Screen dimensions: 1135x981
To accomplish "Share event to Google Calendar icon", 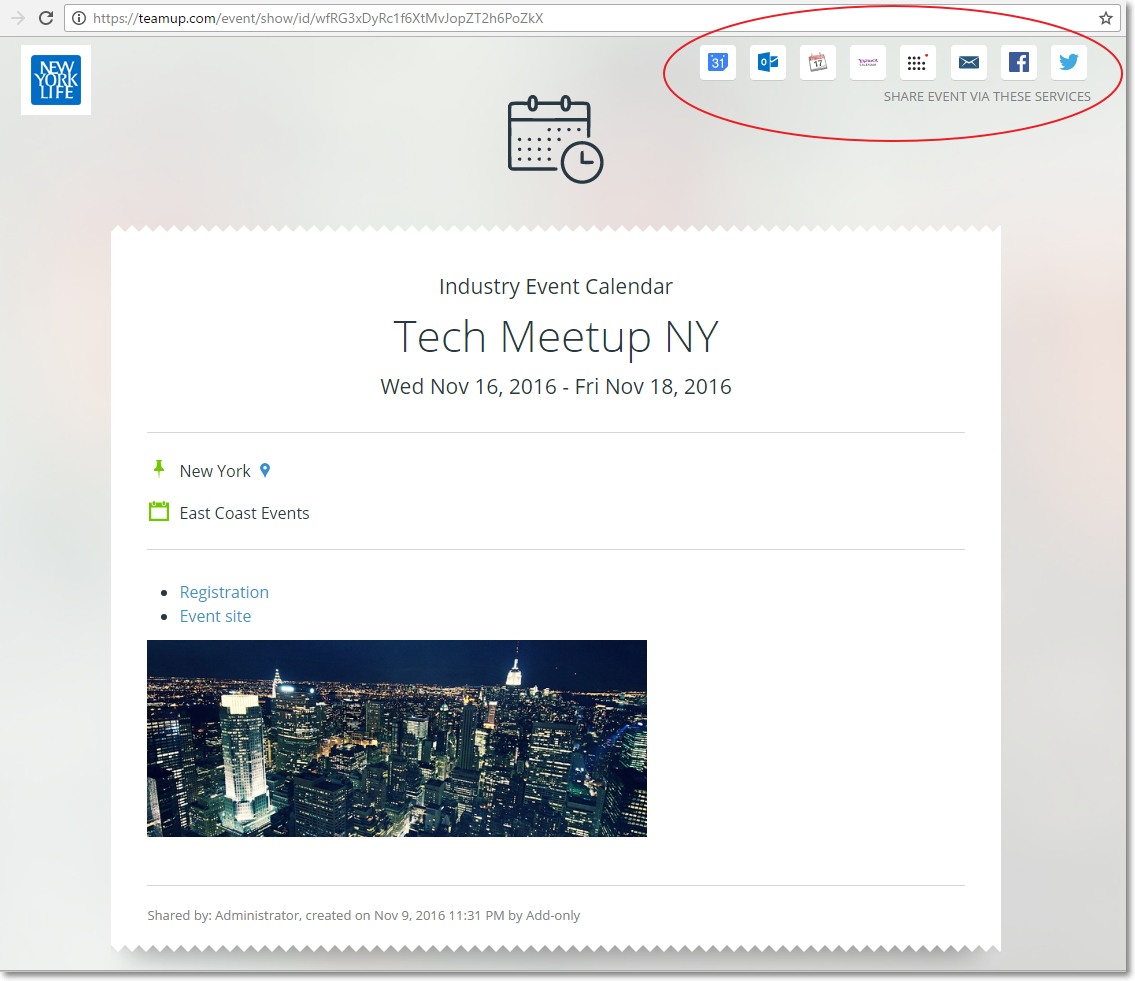I will [717, 62].
